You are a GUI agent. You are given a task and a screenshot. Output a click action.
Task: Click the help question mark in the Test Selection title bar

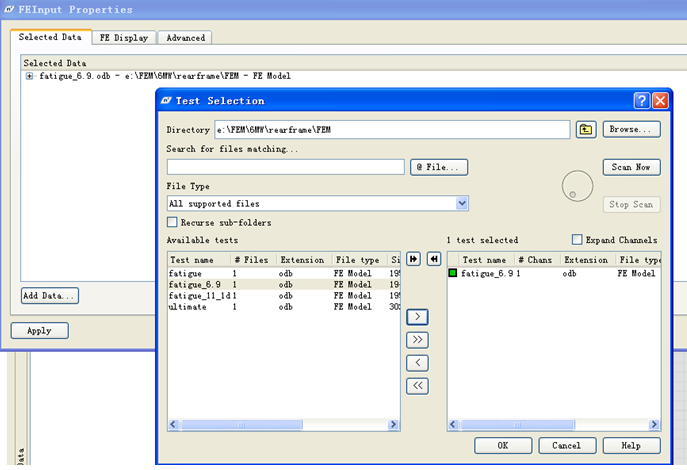click(641, 101)
